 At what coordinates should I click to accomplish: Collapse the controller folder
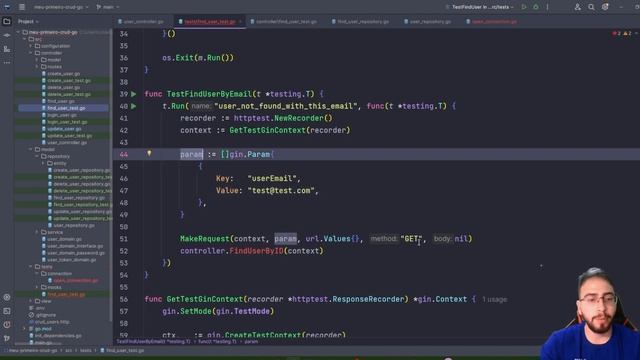[31, 53]
